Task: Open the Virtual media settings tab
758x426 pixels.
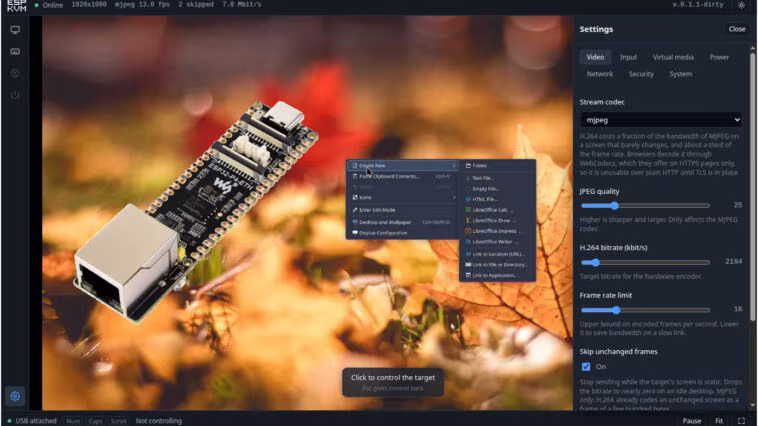Action: [673, 57]
